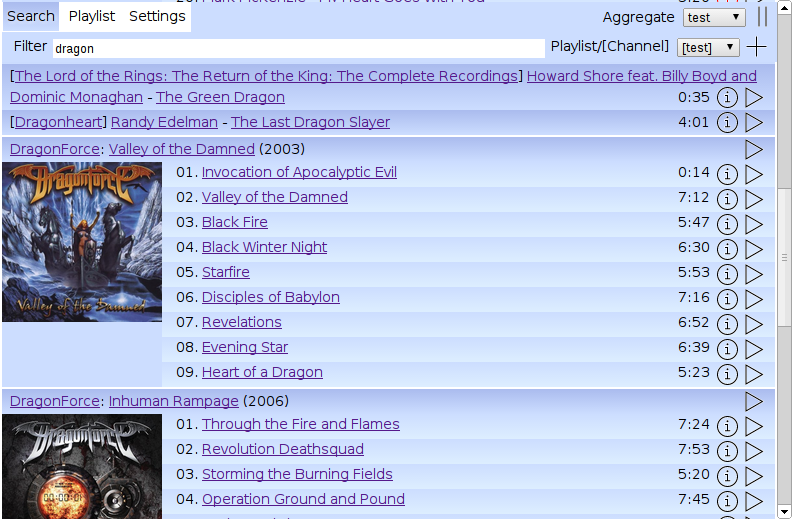Open Inhuman Rampage album link
The image size is (792, 519).
coord(174,401)
